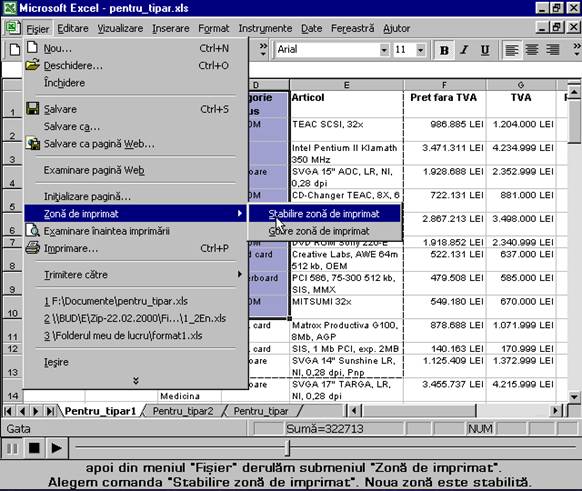Click horizontal scrollbar right arrow
The image size is (582, 491).
pos(555,411)
